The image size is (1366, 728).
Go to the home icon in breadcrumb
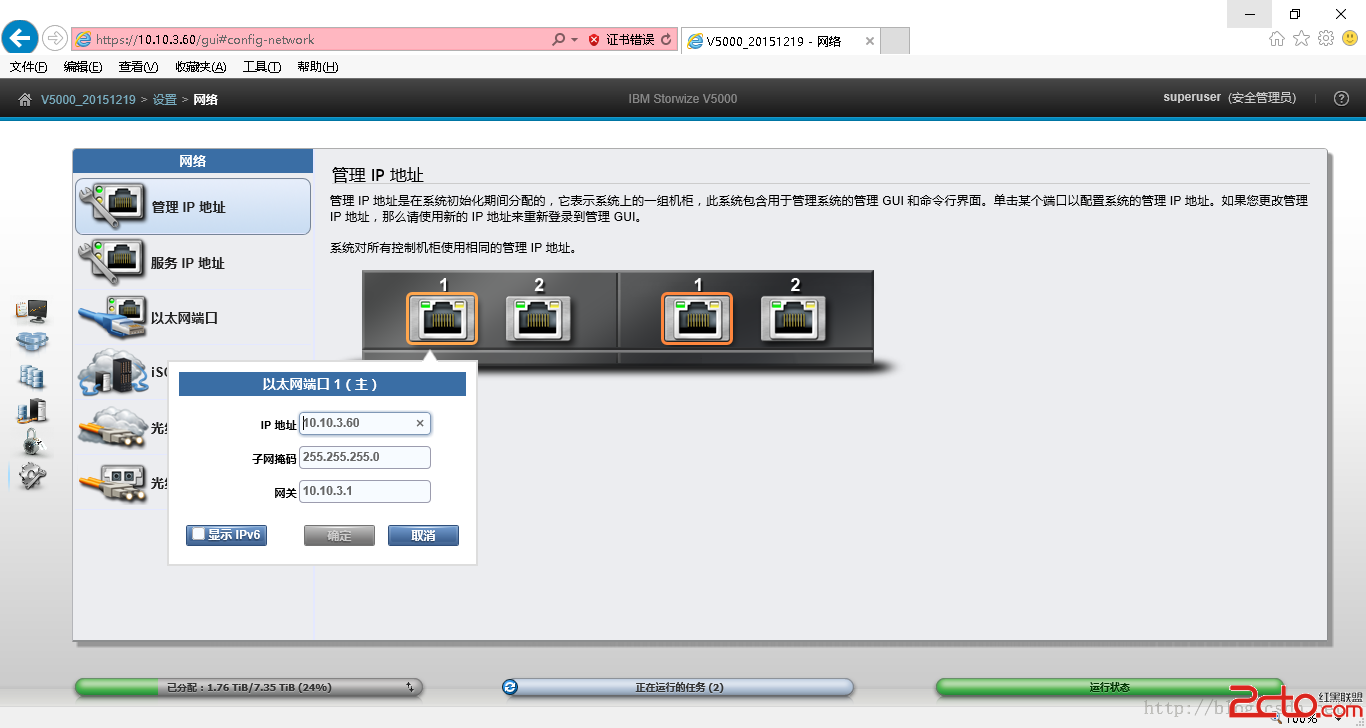coord(25,99)
